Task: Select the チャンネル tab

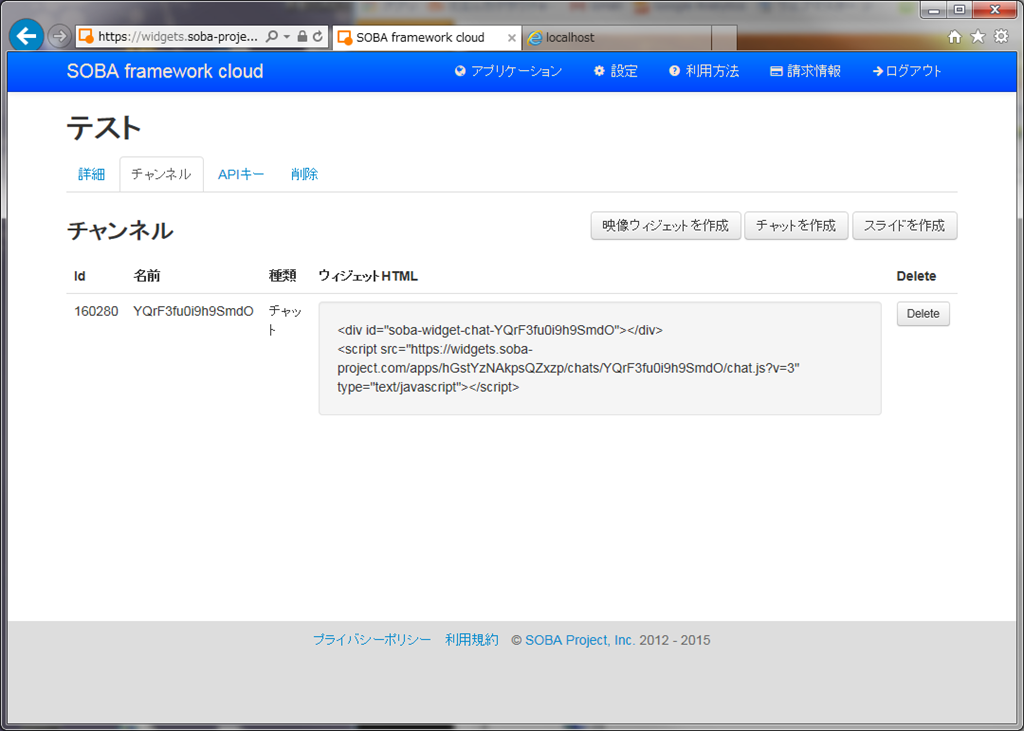Action: point(161,174)
